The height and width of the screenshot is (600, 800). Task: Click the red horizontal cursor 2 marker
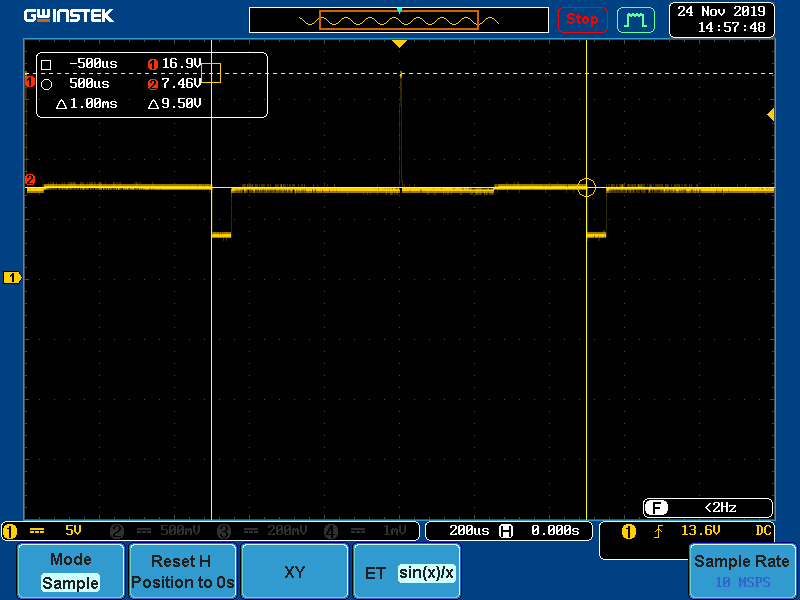[30, 180]
